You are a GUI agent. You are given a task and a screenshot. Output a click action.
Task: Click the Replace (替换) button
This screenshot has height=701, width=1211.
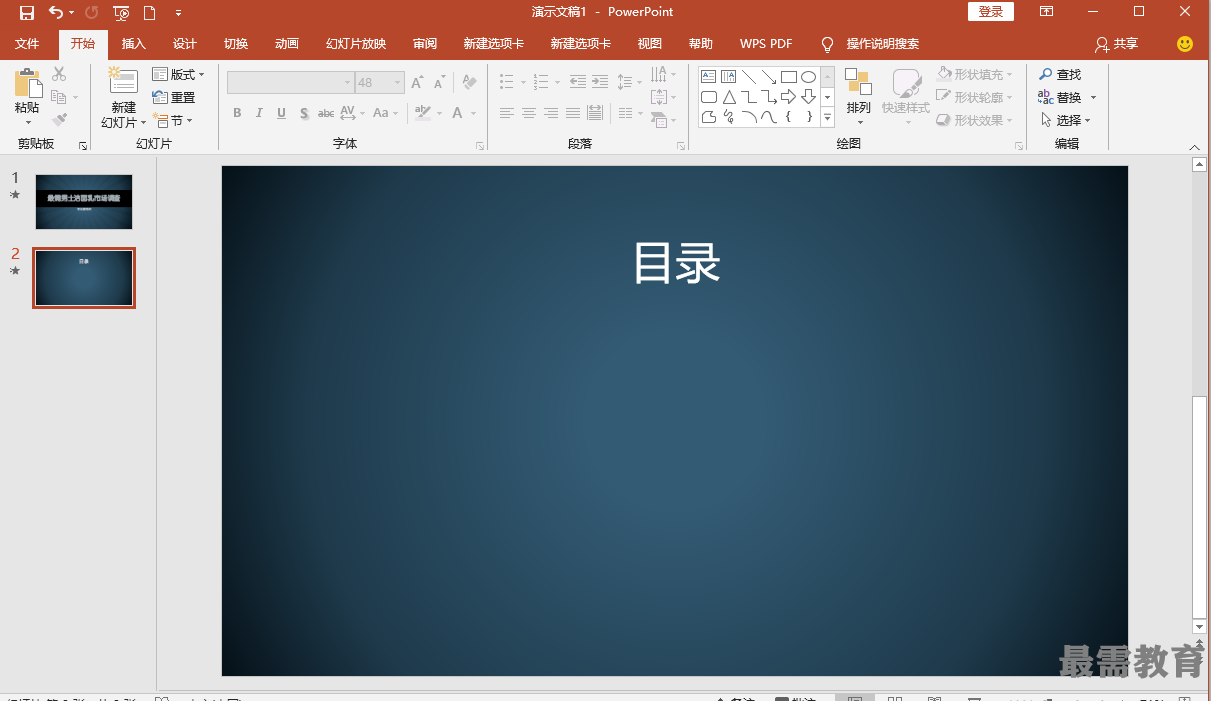tap(1068, 97)
